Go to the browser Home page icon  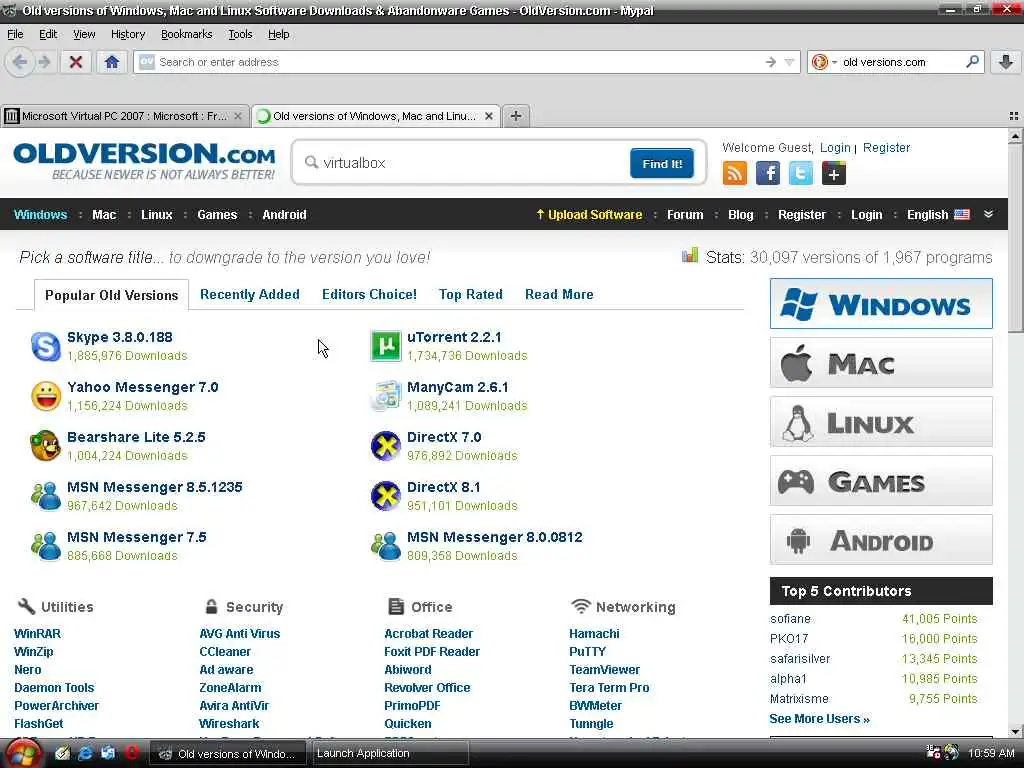tap(112, 62)
